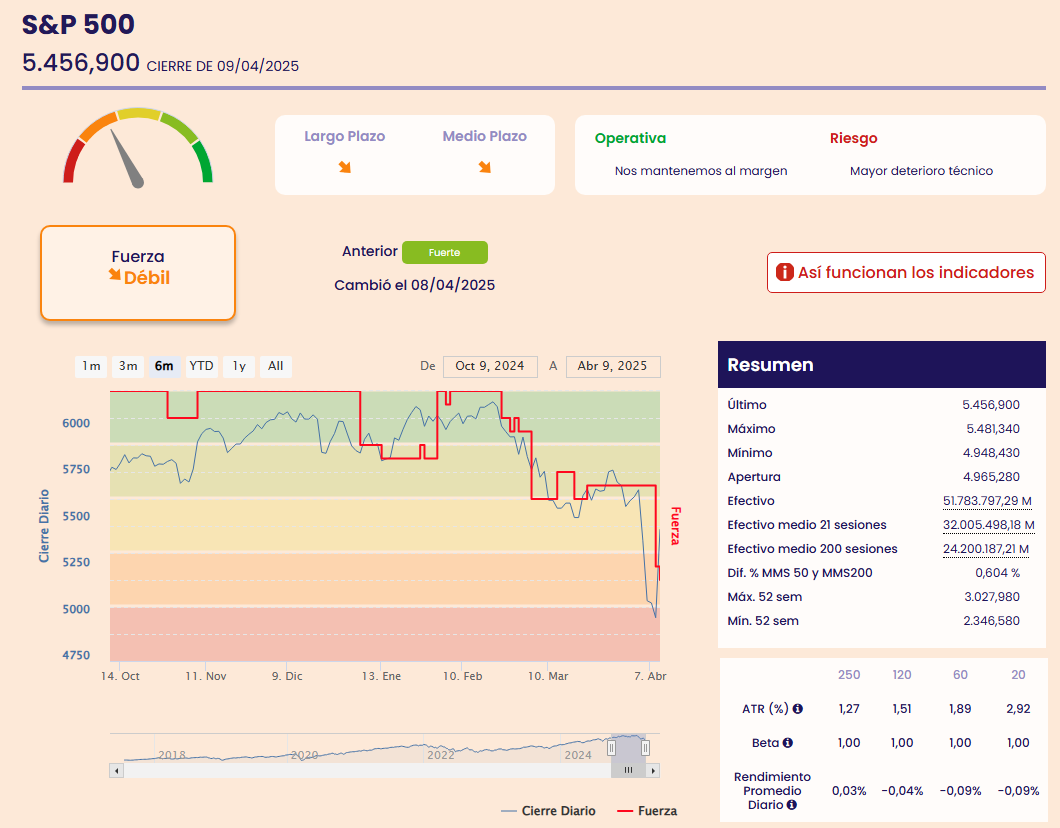Click the strength gauge dial icon
Screen dimensions: 1060x828
138,148
